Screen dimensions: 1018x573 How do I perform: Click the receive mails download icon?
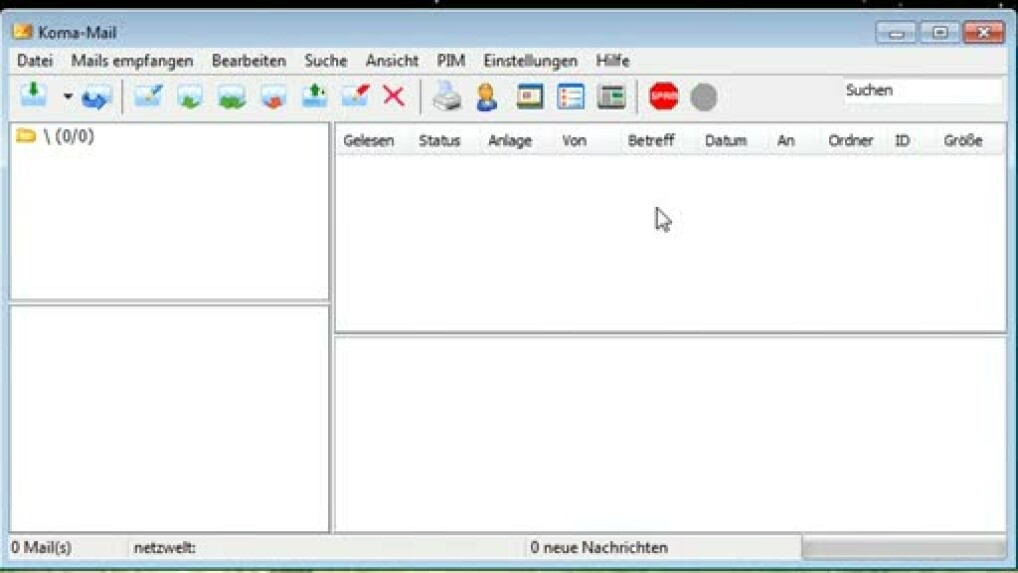pyautogui.click(x=33, y=96)
